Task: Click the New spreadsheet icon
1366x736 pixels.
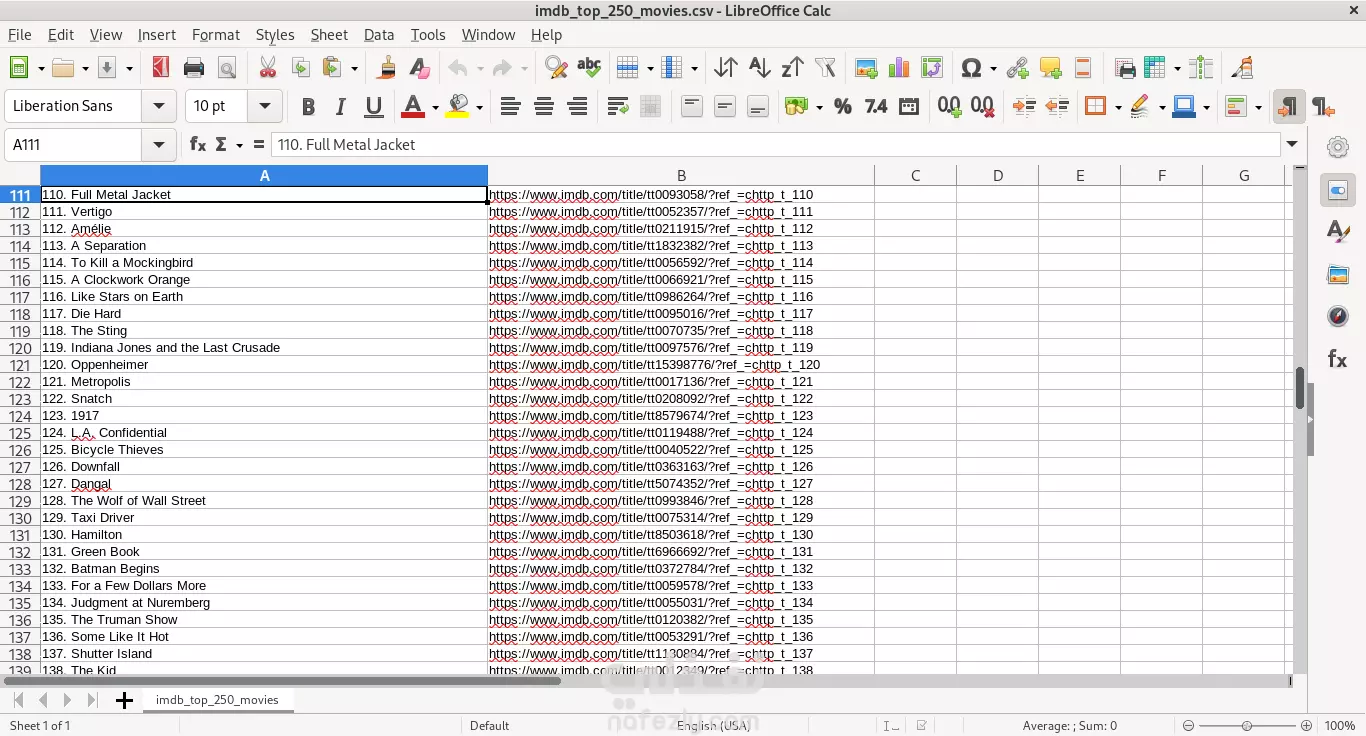Action: click(x=18, y=68)
